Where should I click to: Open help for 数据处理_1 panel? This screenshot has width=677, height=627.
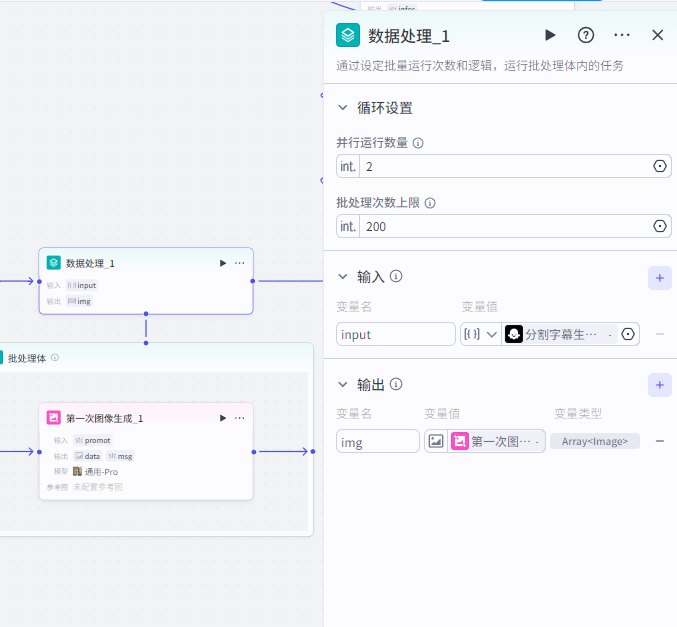point(585,35)
